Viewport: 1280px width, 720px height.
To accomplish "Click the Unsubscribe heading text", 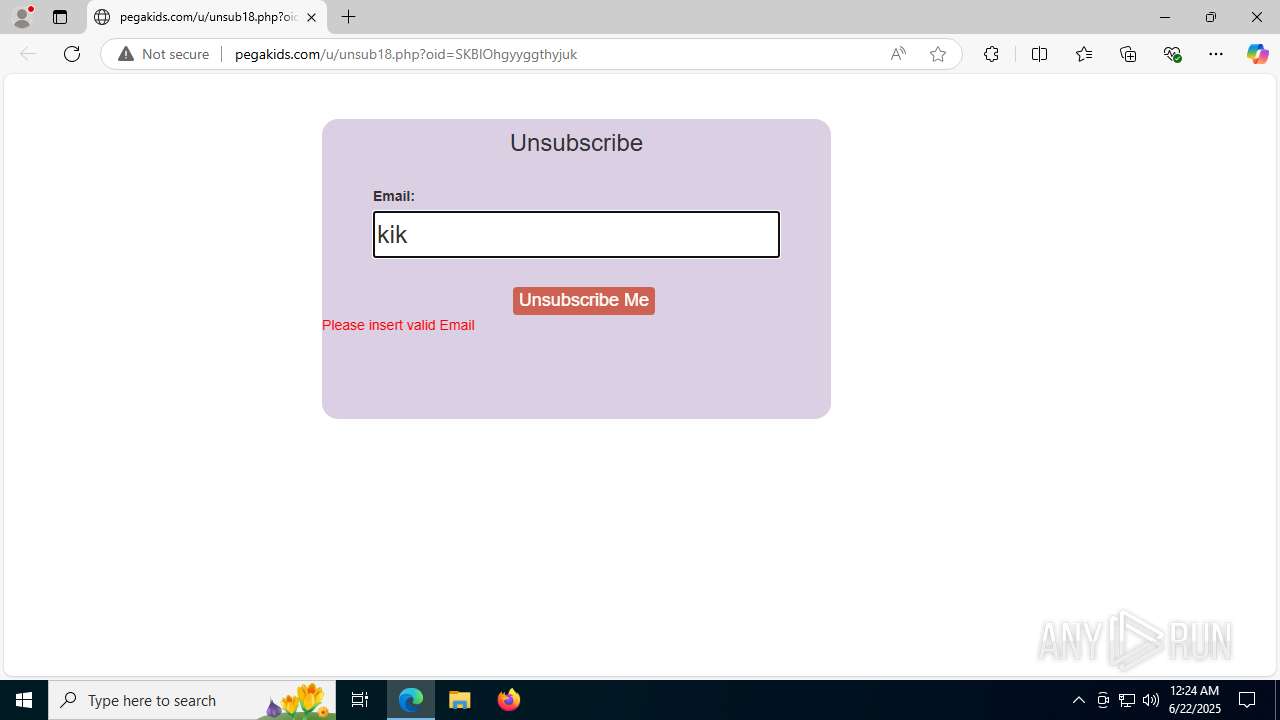I will (576, 143).
